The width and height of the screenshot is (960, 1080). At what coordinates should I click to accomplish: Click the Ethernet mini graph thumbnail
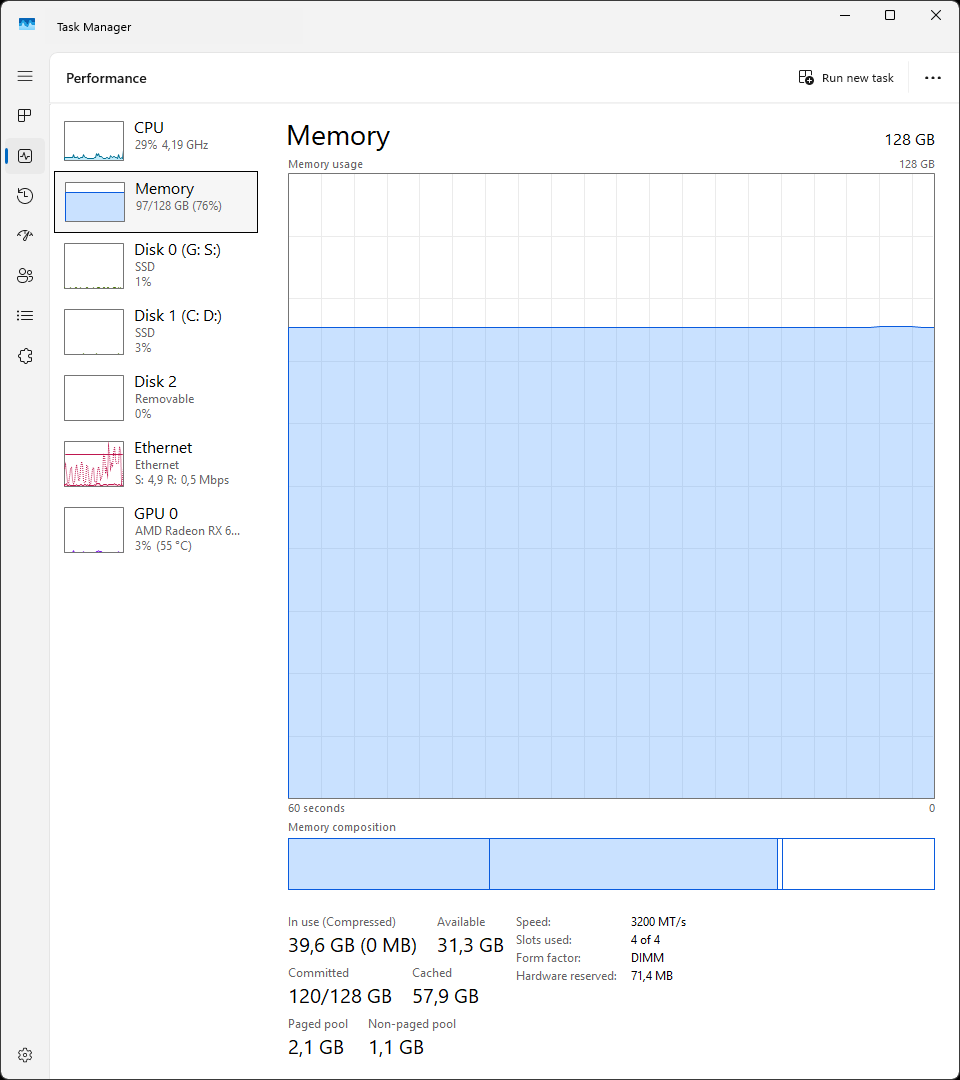point(94,464)
